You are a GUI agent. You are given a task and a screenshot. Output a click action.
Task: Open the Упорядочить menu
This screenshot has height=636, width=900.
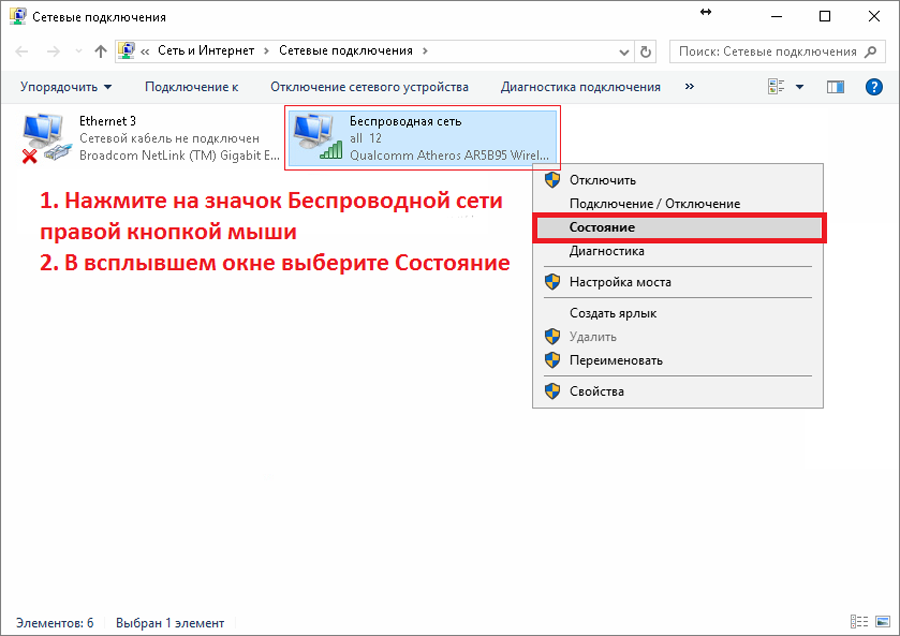66,87
